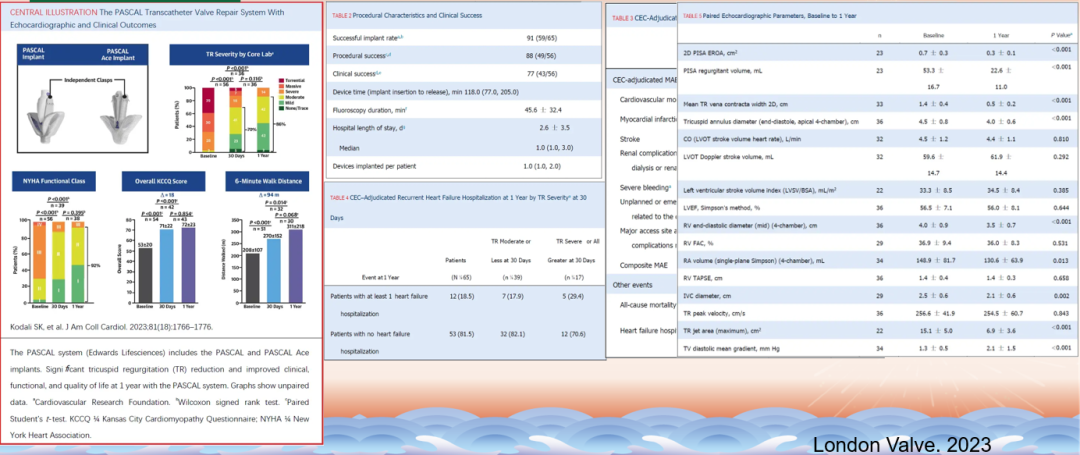Click the All-cause mortality row label
Image resolution: width=1080 pixels, height=455 pixels.
[647, 303]
